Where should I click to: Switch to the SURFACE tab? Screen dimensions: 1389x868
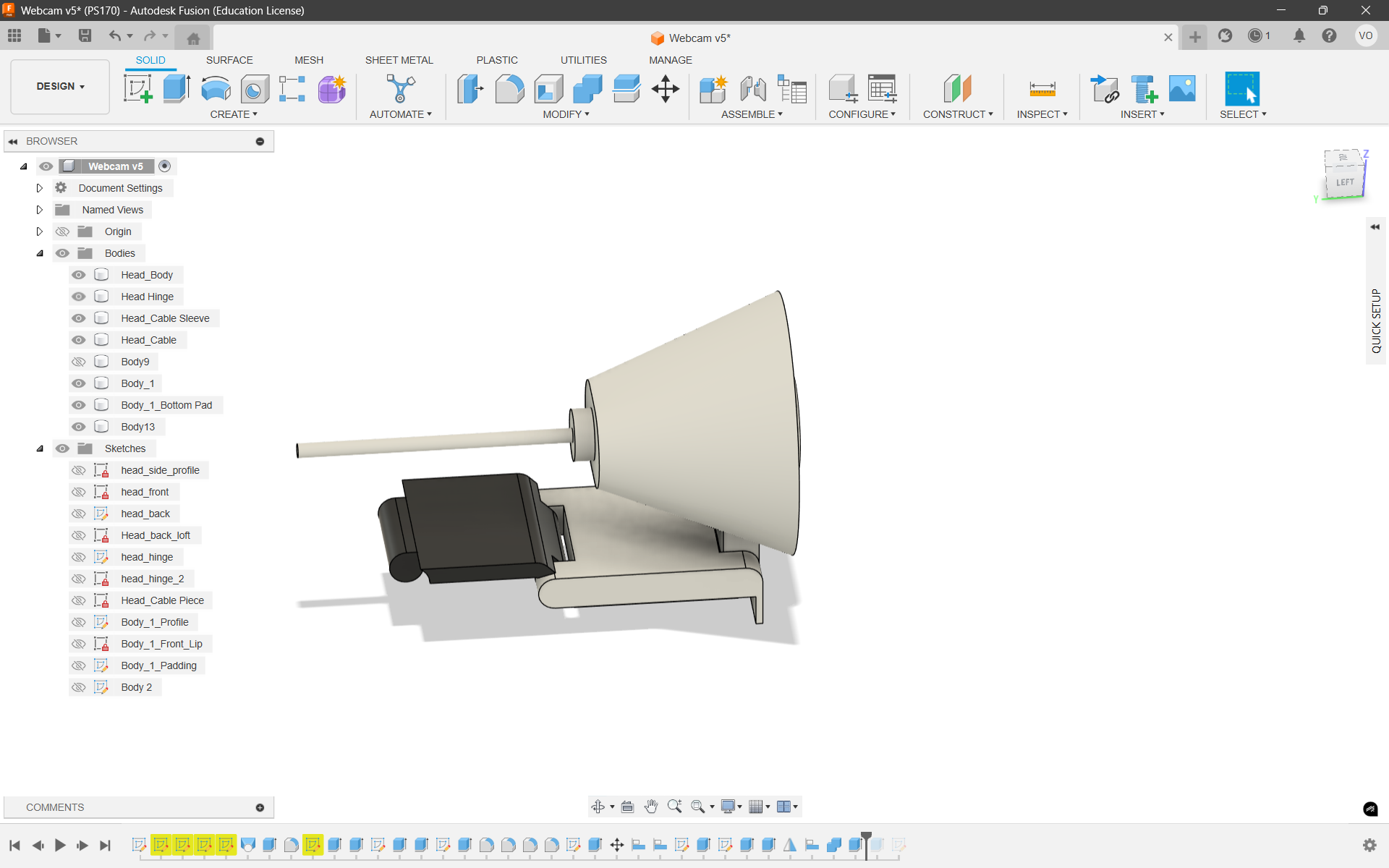tap(229, 60)
